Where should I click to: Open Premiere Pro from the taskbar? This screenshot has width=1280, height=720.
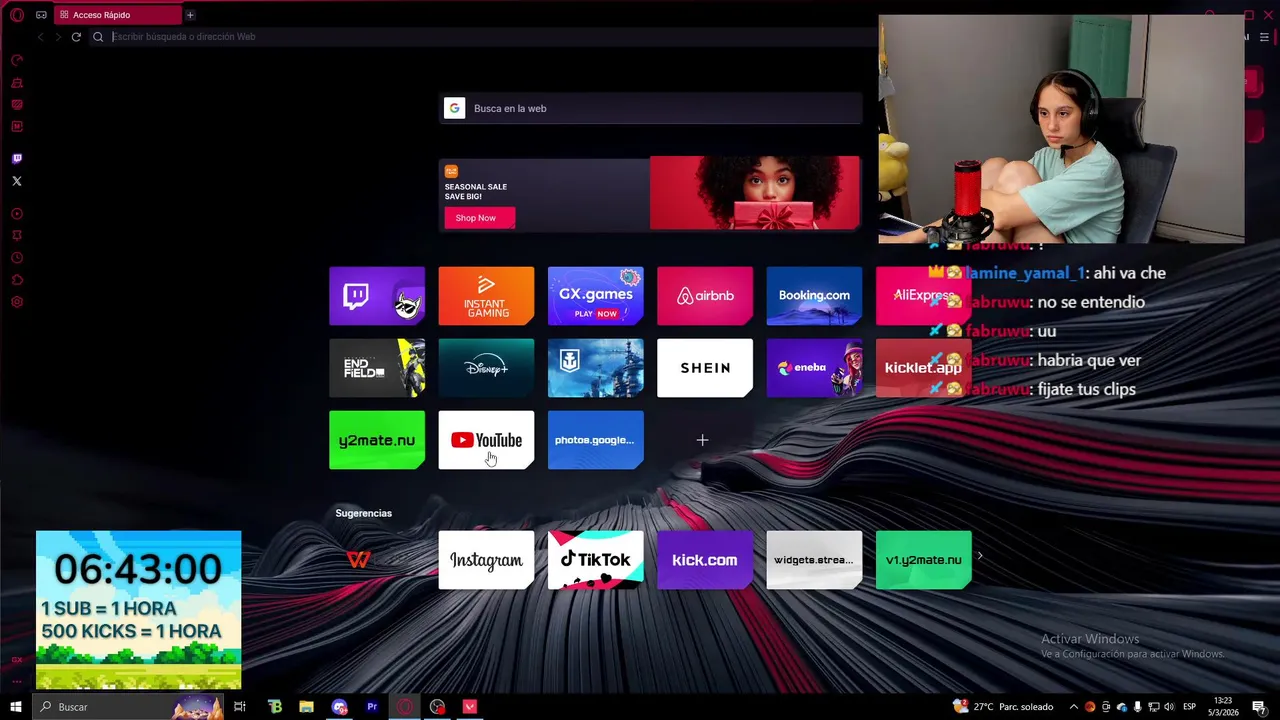click(372, 707)
